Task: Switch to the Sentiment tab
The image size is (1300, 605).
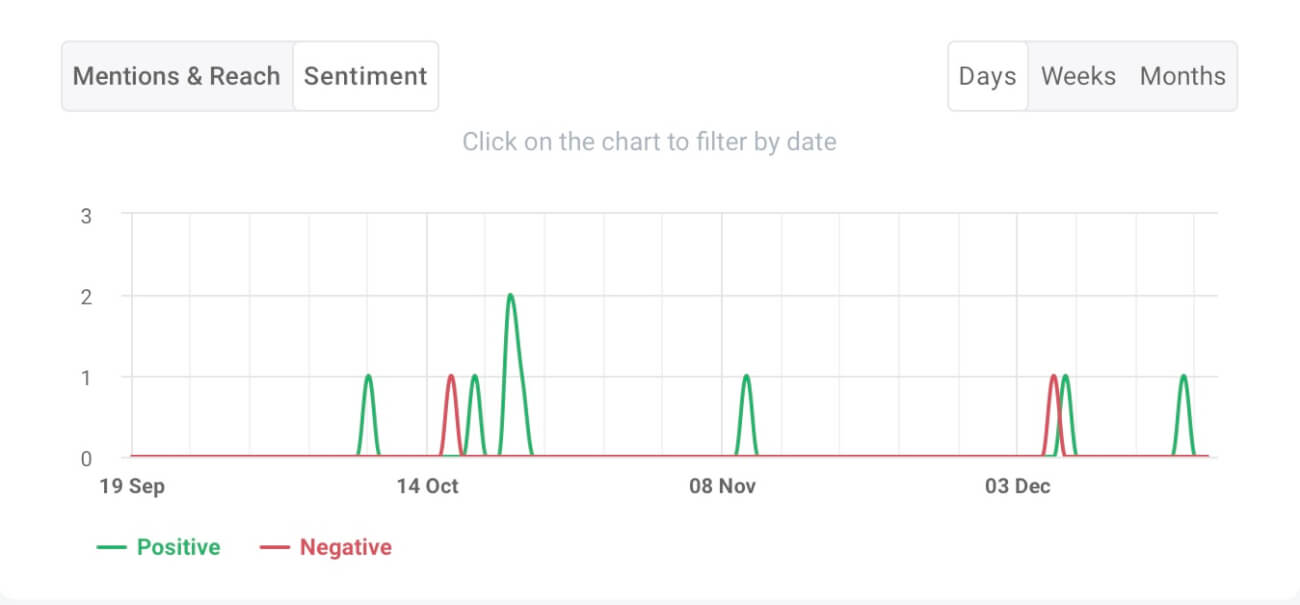Action: coord(366,75)
